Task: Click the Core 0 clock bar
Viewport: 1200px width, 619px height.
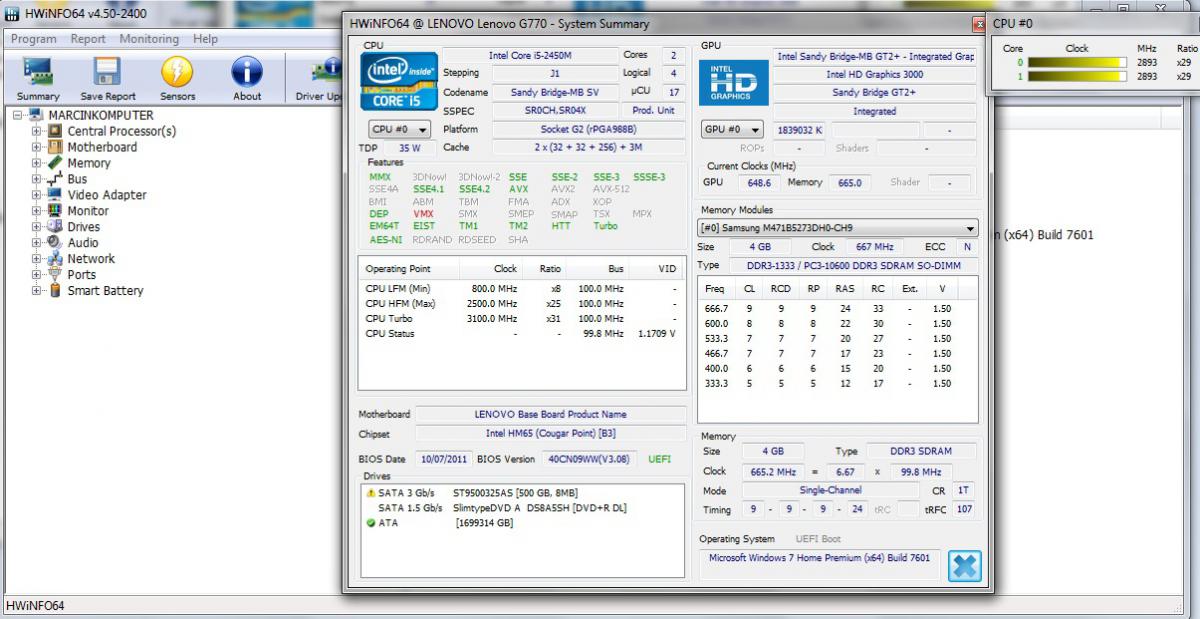Action: [x=1077, y=62]
